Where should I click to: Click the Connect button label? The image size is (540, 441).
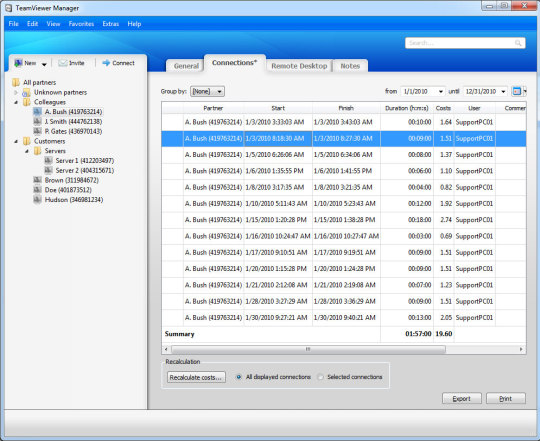point(123,63)
